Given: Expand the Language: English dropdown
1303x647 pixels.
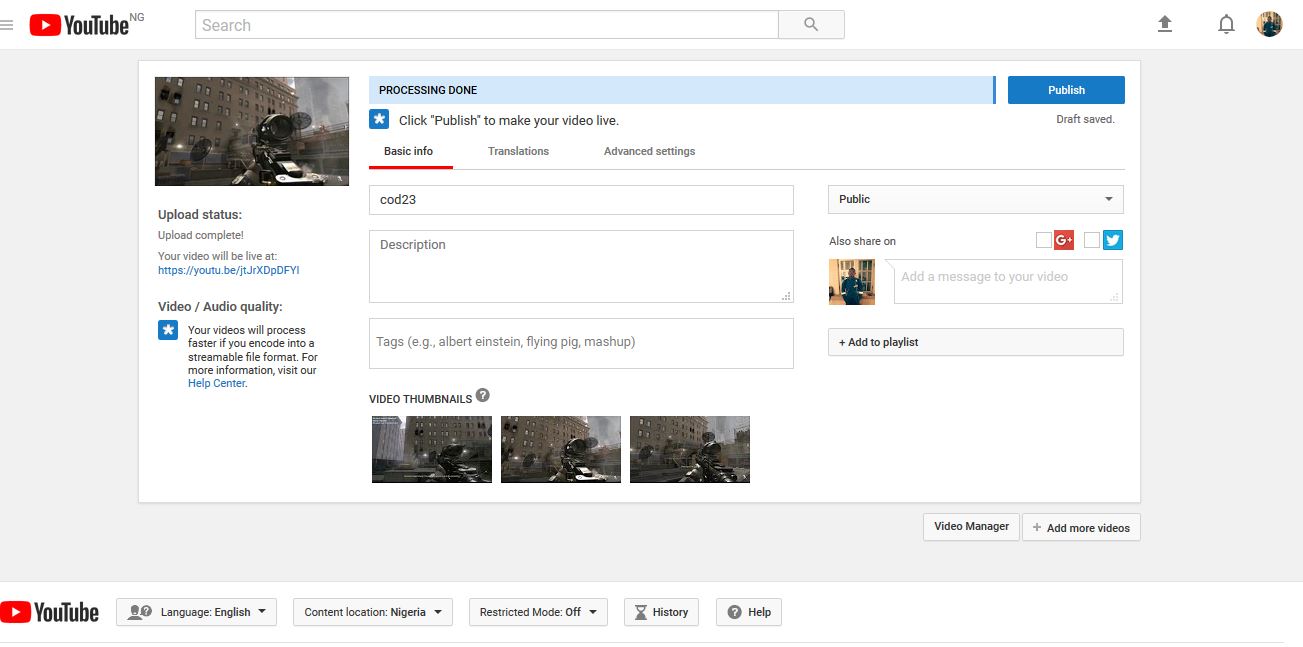Looking at the screenshot, I should (x=197, y=612).
